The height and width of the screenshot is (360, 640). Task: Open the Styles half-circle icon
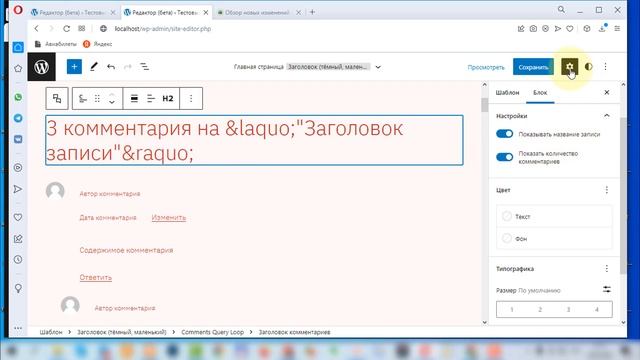pyautogui.click(x=588, y=67)
